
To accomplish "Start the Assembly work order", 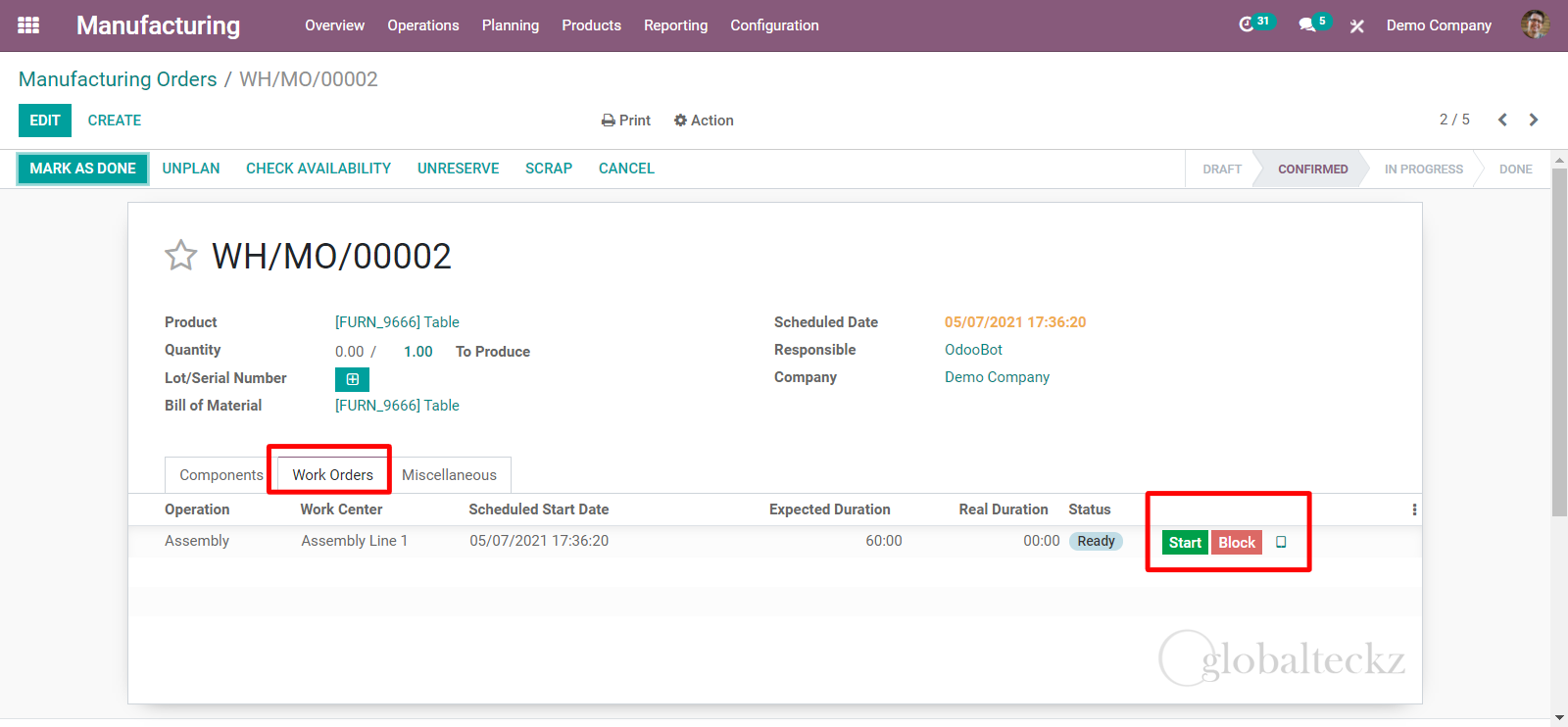I will (x=1185, y=542).
